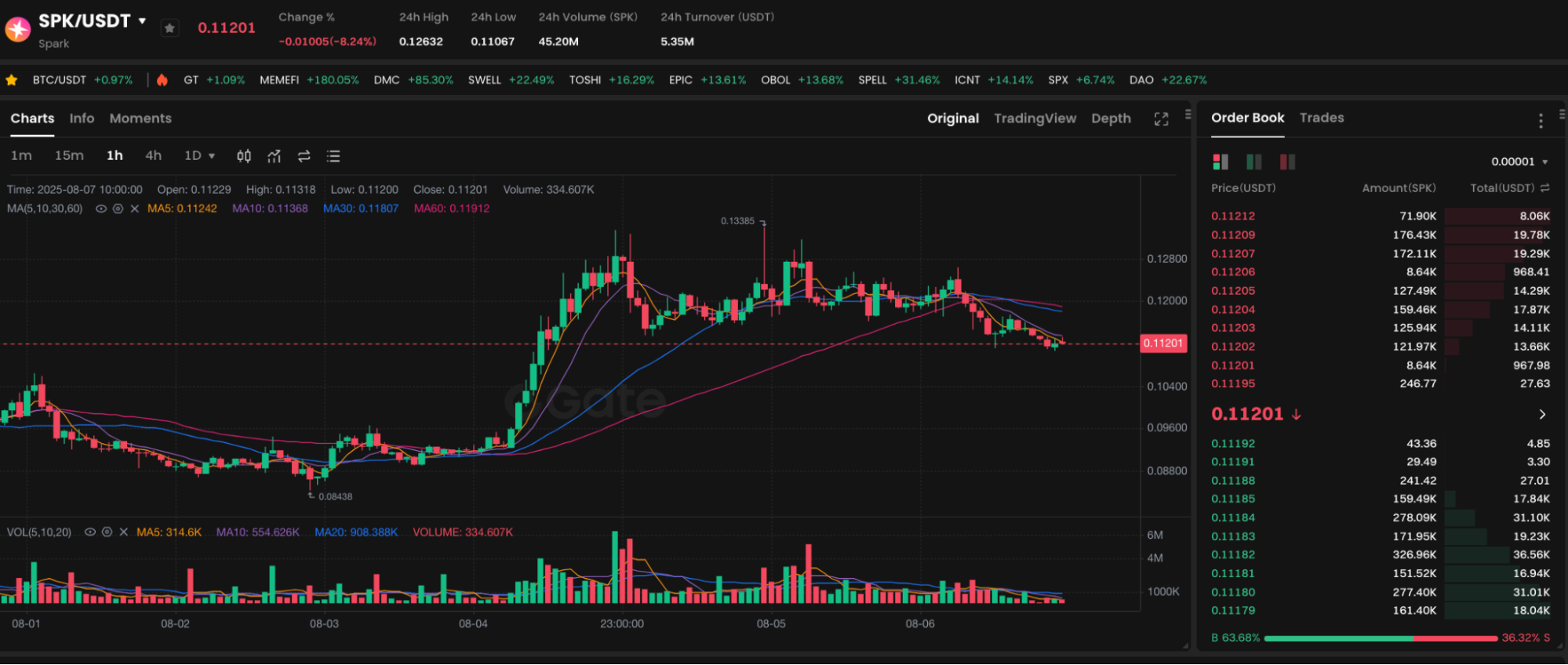Open the chart list settings icon
Viewport: 1568px width, 665px height.
(x=333, y=156)
